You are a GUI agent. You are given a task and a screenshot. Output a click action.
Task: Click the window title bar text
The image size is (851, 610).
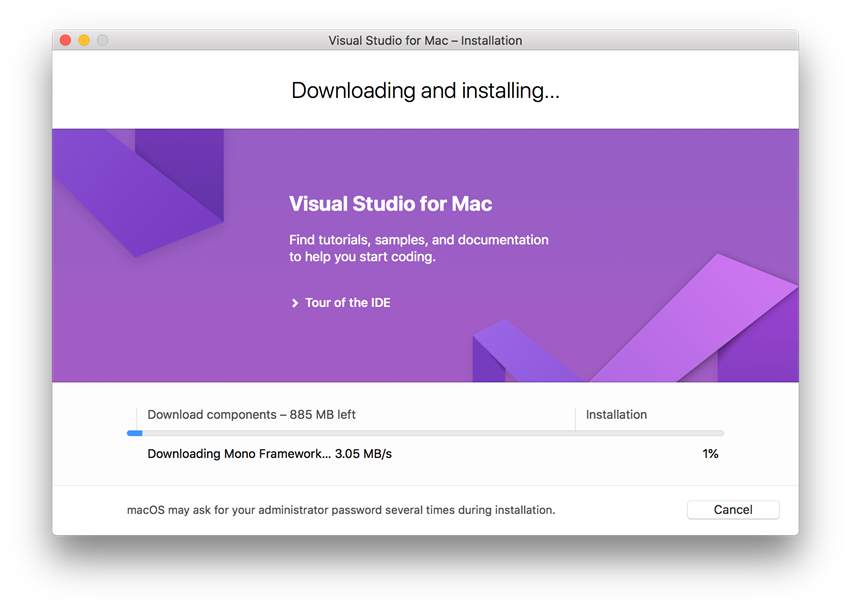point(425,41)
